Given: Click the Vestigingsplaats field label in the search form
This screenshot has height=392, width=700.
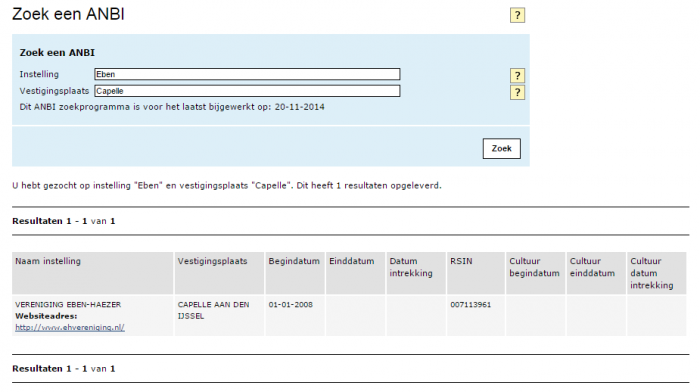Looking at the screenshot, I should tap(54, 91).
